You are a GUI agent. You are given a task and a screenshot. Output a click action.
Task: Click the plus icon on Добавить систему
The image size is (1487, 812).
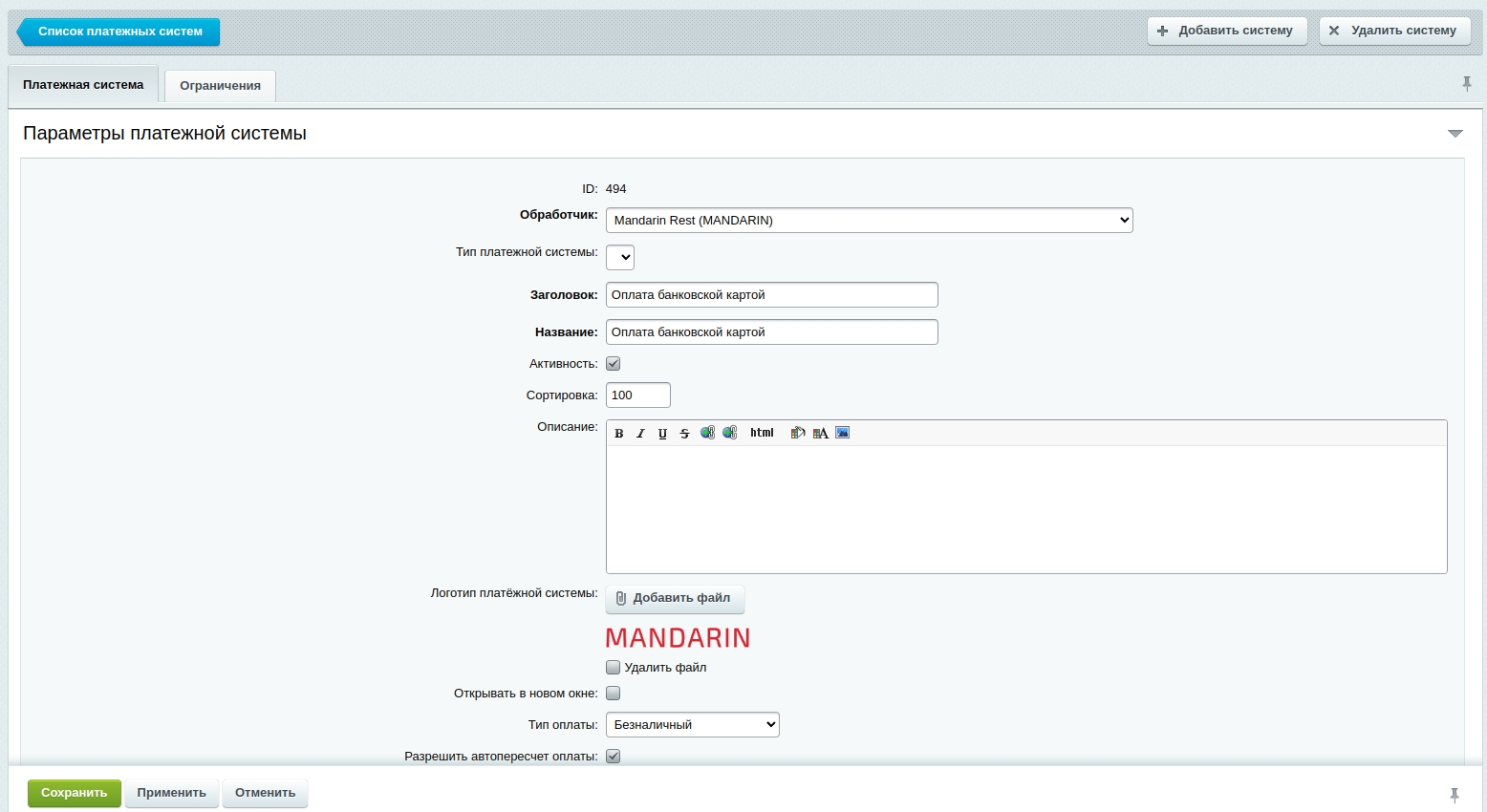click(1163, 31)
